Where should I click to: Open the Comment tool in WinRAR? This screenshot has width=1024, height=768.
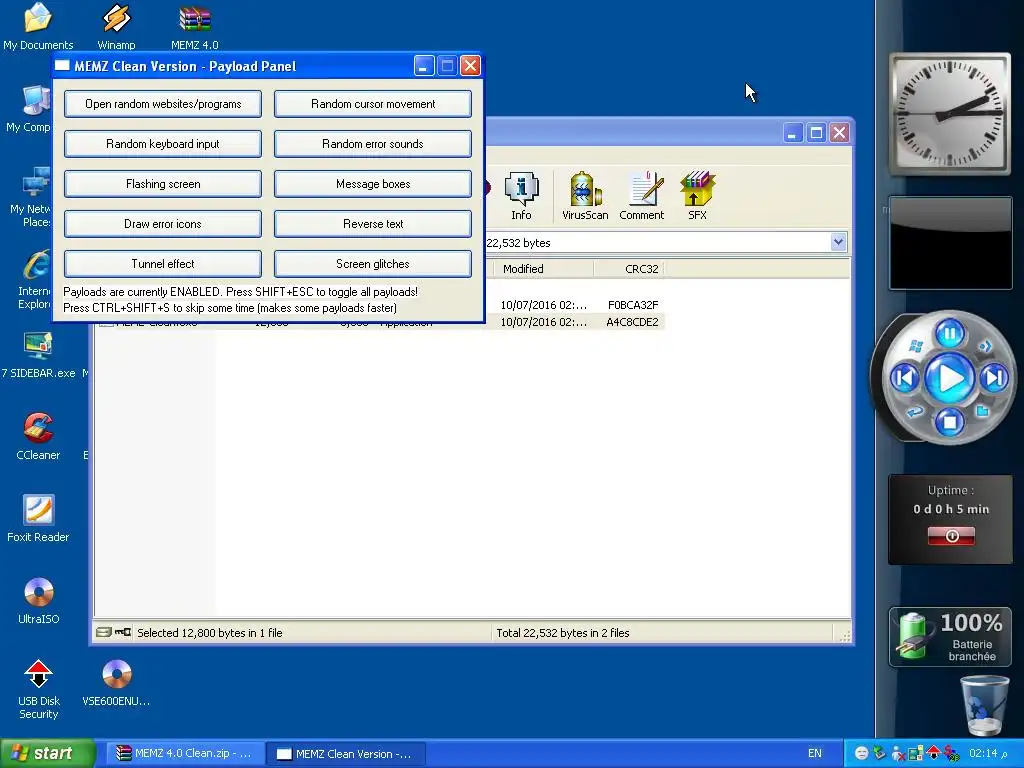tap(641, 196)
